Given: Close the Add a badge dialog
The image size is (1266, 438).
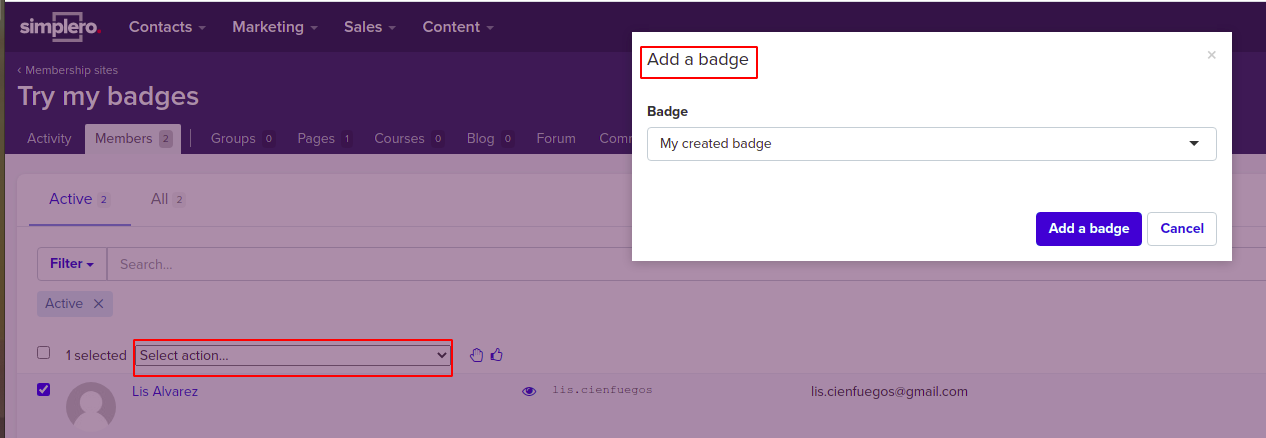Looking at the screenshot, I should pyautogui.click(x=1212, y=56).
